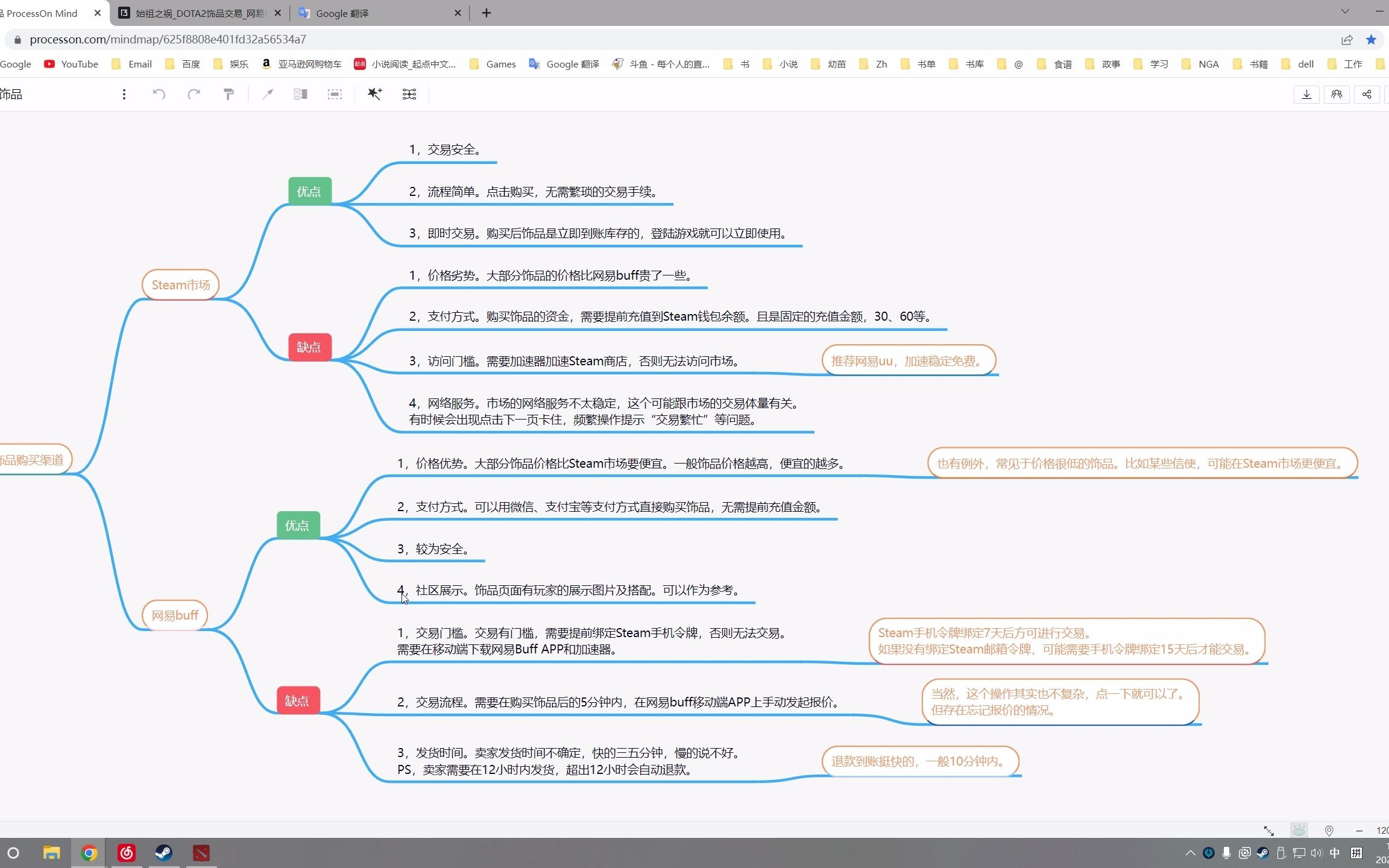Open the three-dot more options menu
This screenshot has width=1389, height=868.
click(x=124, y=94)
